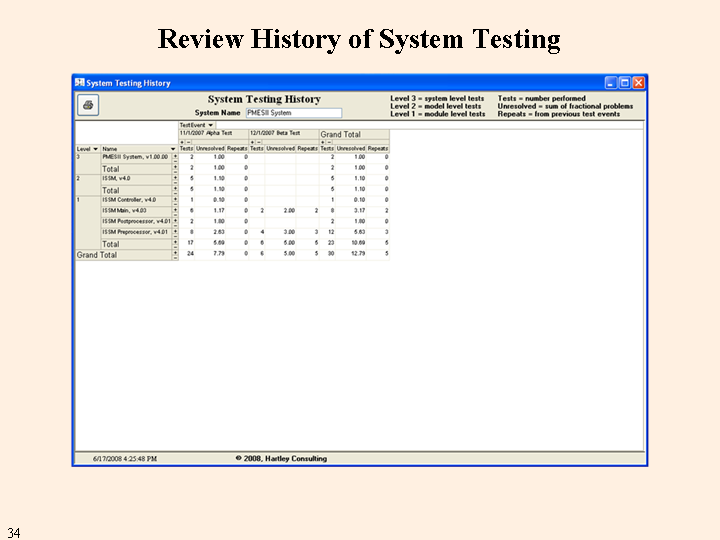Select the ISSM Main, v4.03 row label
The height and width of the screenshot is (540, 720).
pyautogui.click(x=136, y=211)
